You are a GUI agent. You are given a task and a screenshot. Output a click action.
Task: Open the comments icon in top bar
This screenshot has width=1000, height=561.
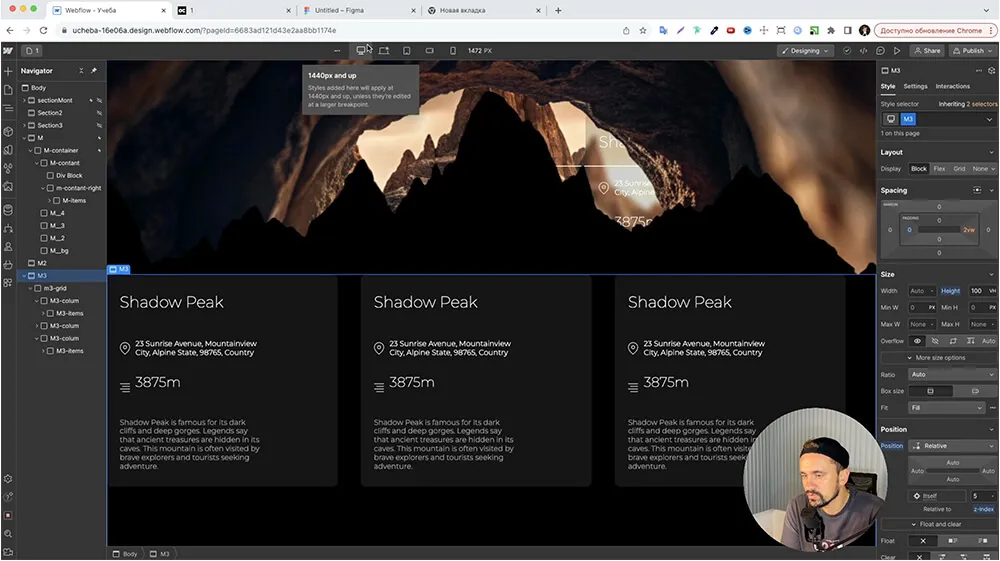pos(880,50)
